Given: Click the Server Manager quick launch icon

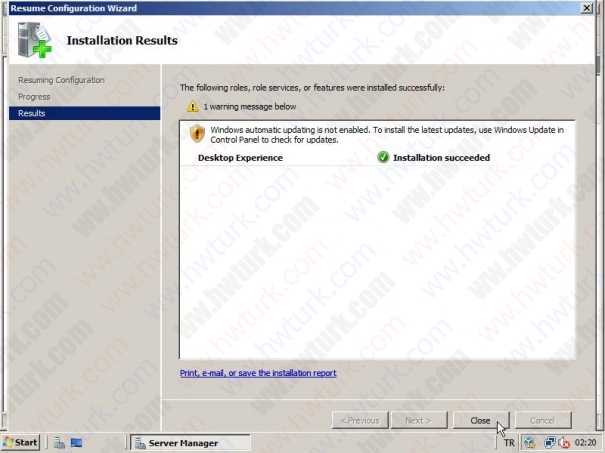Looking at the screenshot, I should (x=59, y=443).
